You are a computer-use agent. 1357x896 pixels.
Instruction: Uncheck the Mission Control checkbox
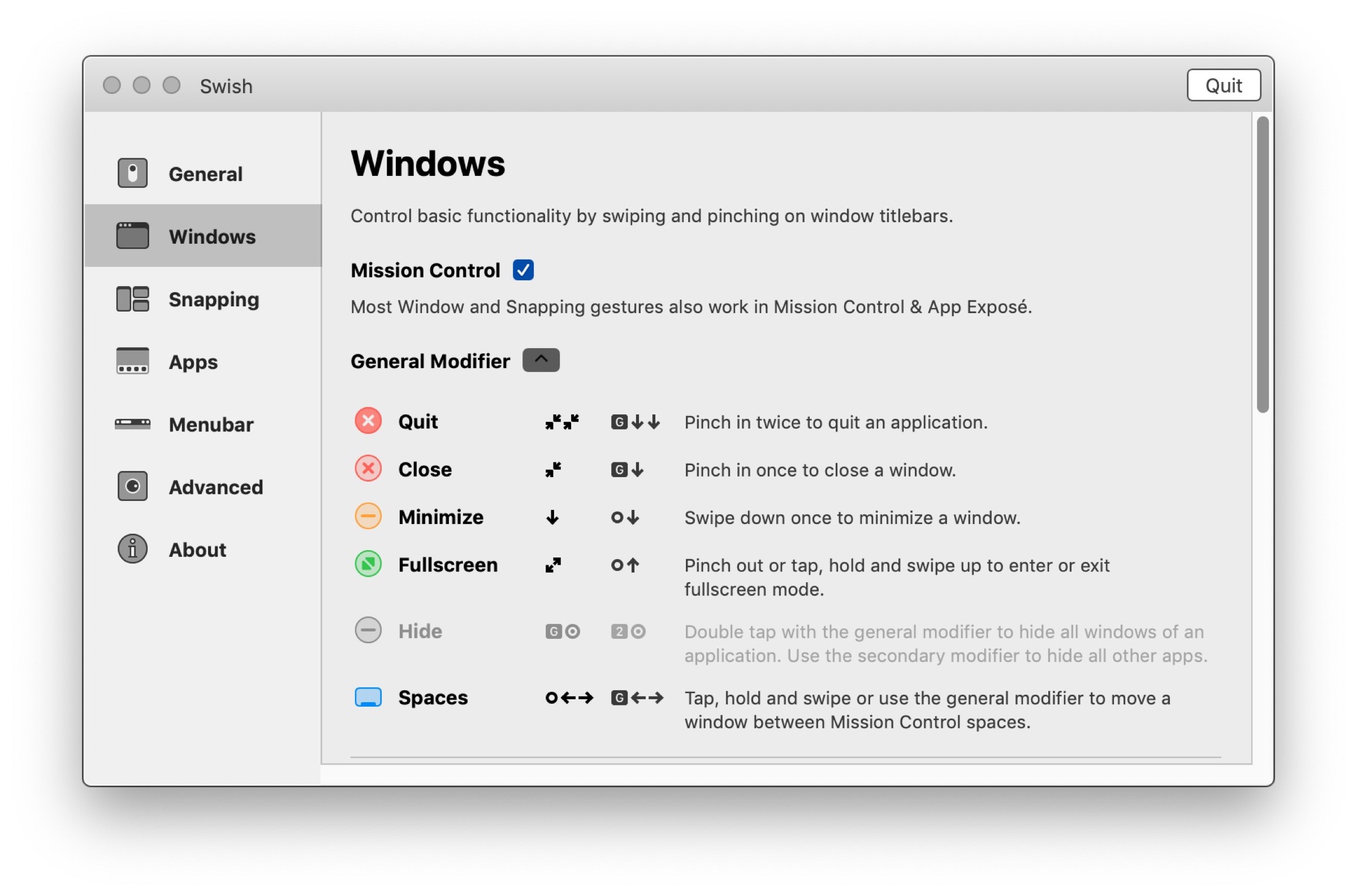pyautogui.click(x=523, y=270)
